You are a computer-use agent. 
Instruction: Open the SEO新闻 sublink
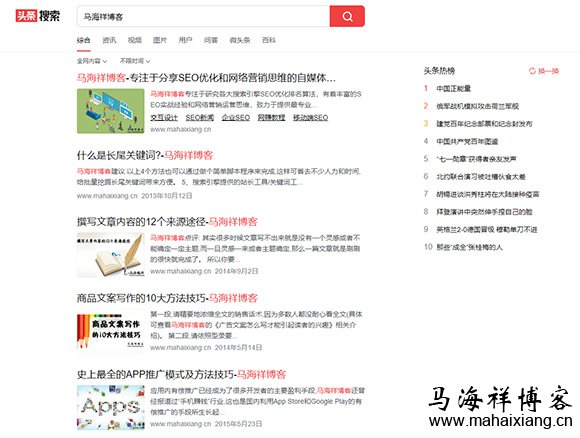click(200, 118)
